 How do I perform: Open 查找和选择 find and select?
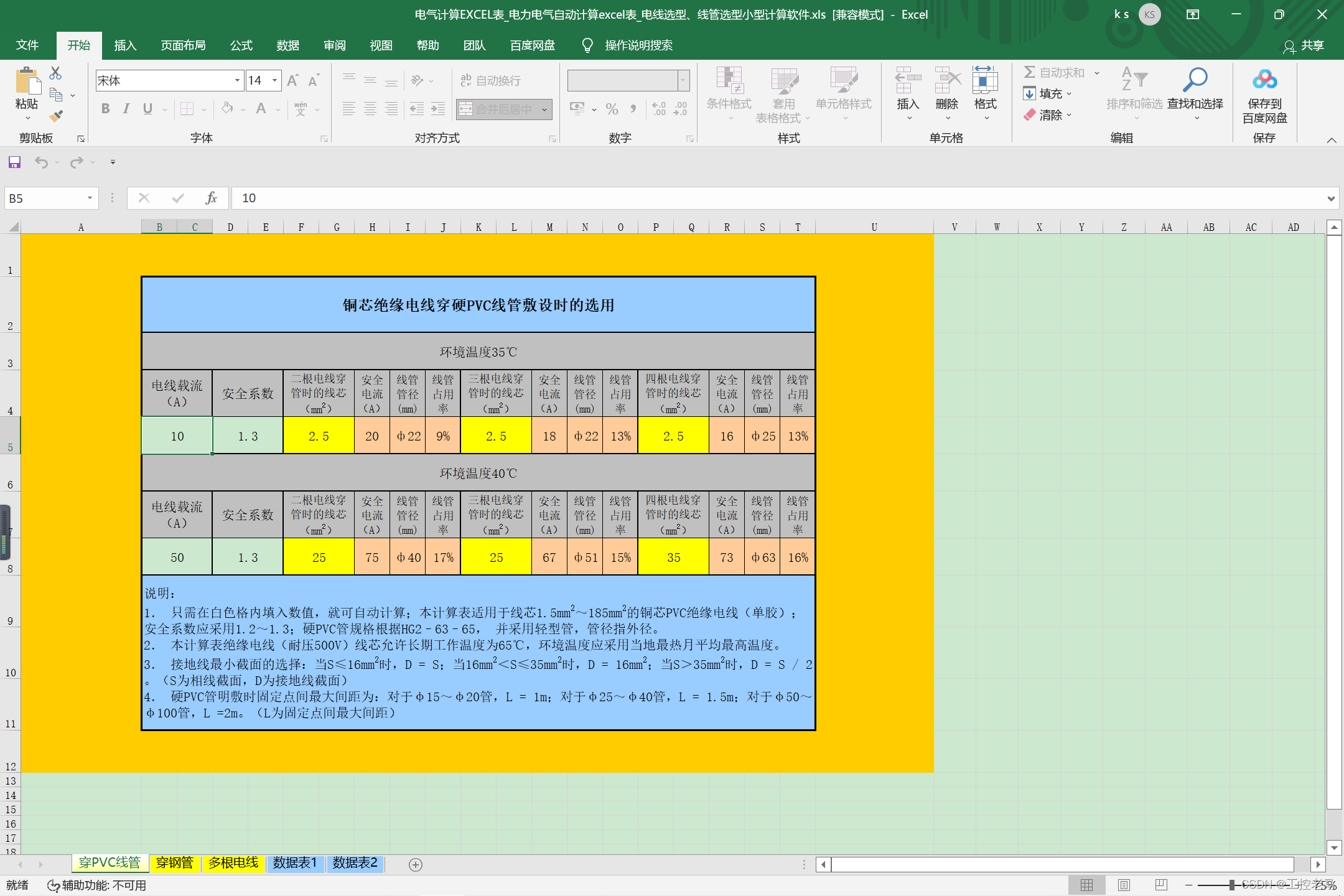(1195, 94)
